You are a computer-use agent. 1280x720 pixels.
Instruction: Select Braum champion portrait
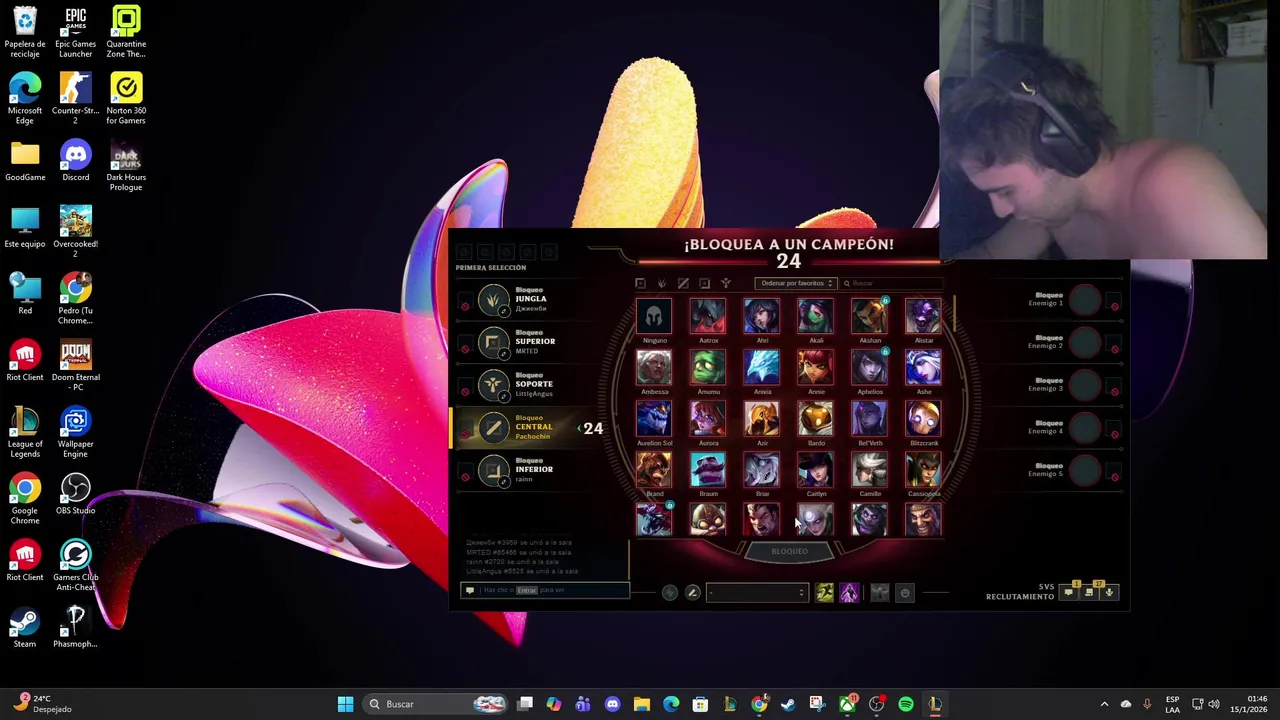pos(708,470)
